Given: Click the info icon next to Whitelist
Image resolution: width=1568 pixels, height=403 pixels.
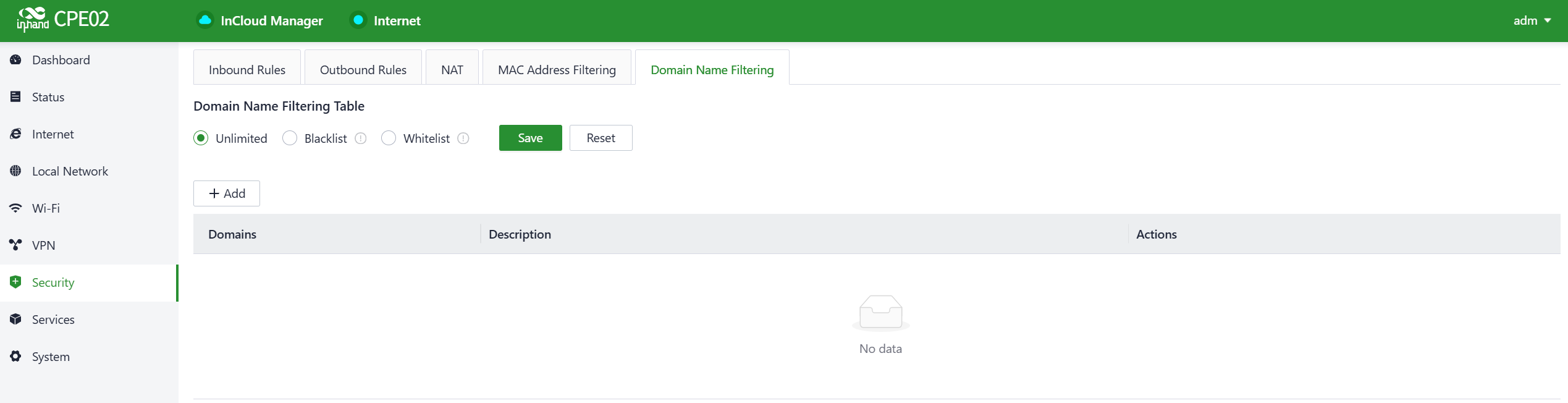Looking at the screenshot, I should (463, 138).
